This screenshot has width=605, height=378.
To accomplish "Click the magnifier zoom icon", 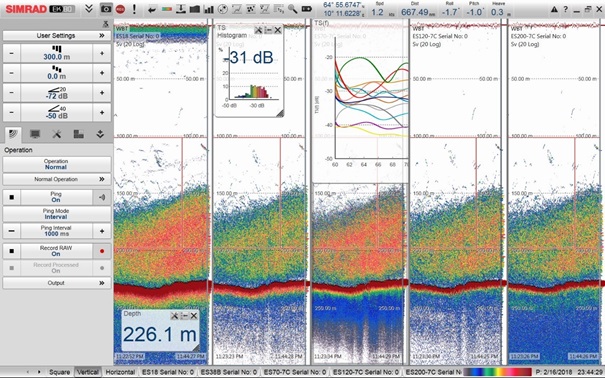I will coord(292,9).
